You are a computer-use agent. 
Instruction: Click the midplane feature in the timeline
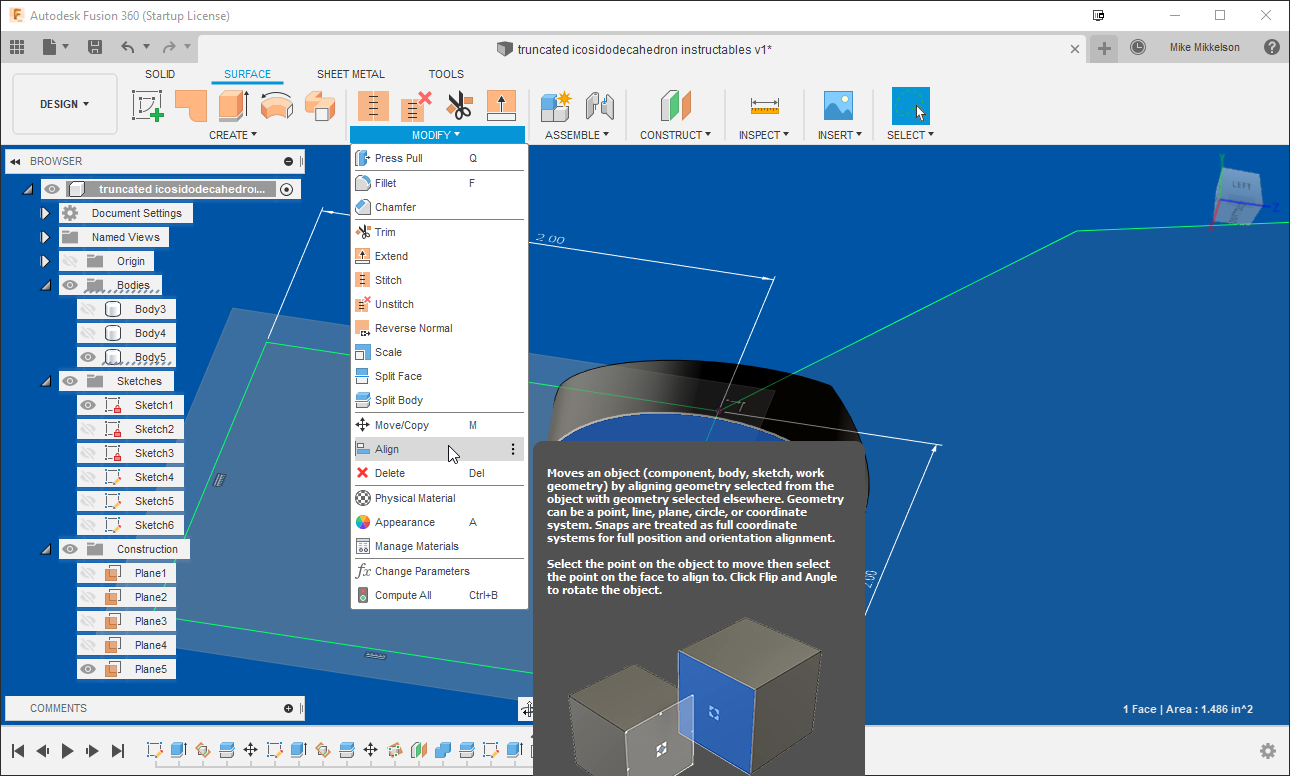[x=418, y=750]
